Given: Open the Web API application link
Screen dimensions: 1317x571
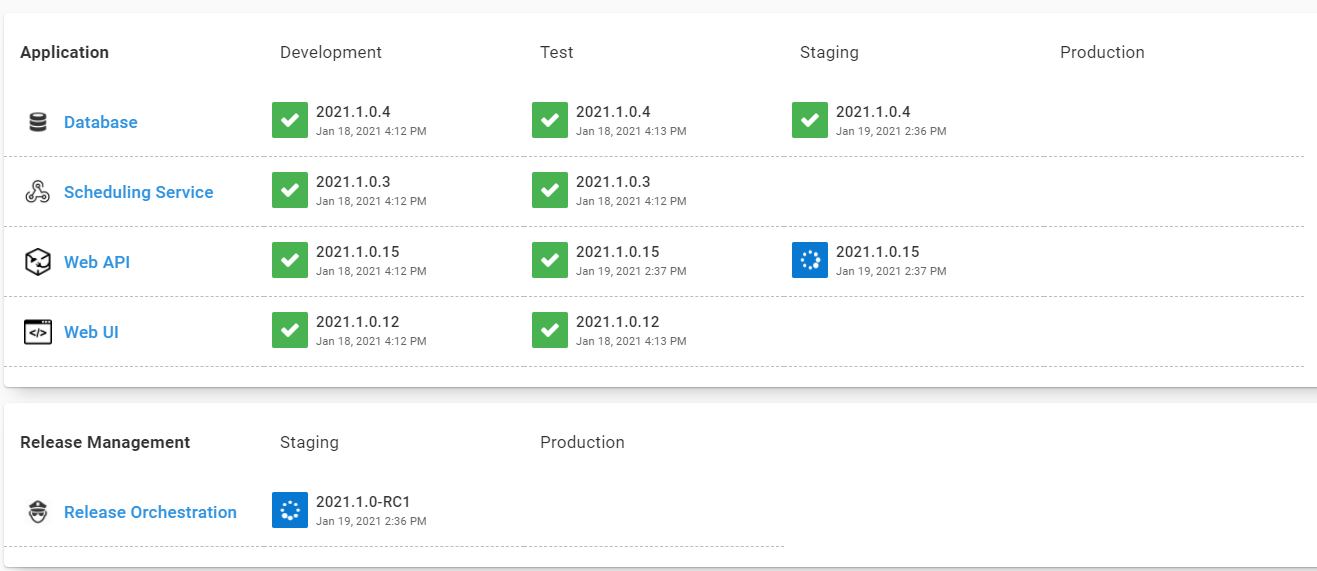Looking at the screenshot, I should (x=97, y=262).
